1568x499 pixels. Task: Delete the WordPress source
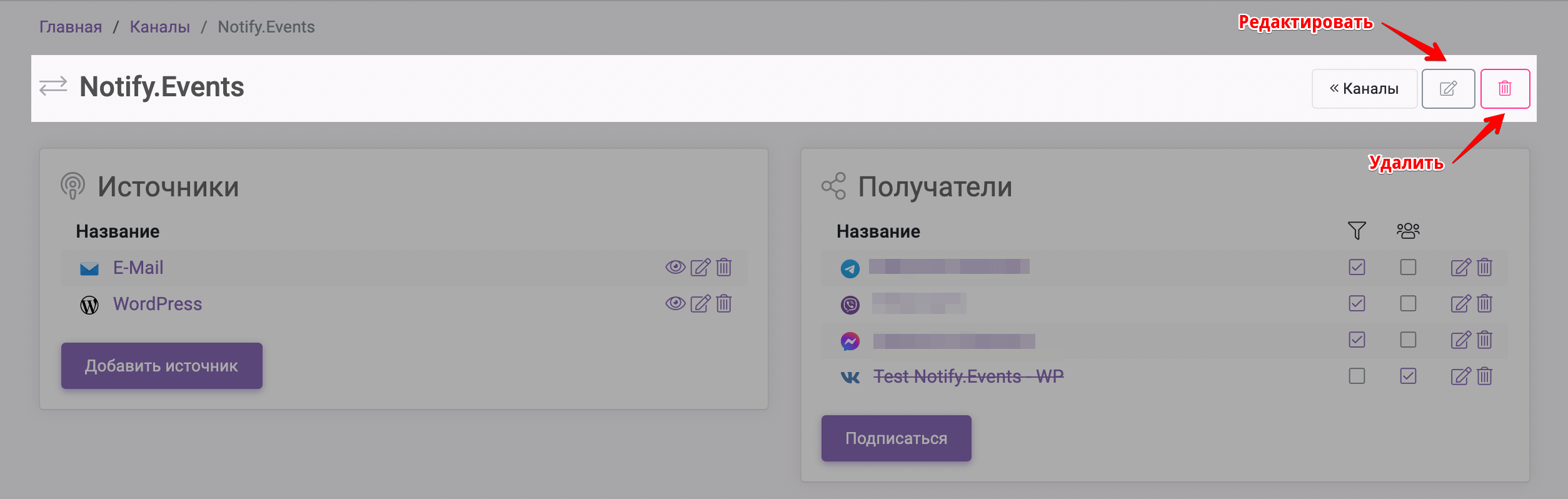pos(724,304)
